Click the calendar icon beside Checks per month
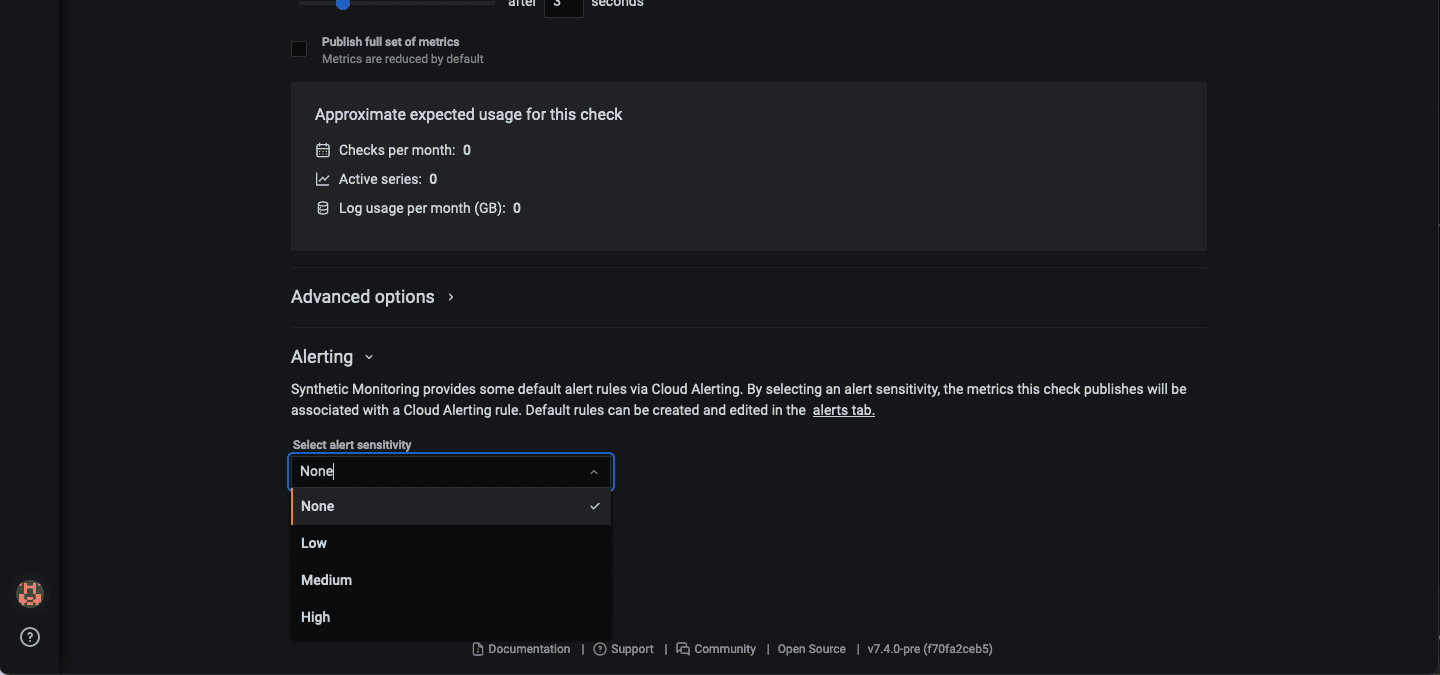 click(x=323, y=150)
